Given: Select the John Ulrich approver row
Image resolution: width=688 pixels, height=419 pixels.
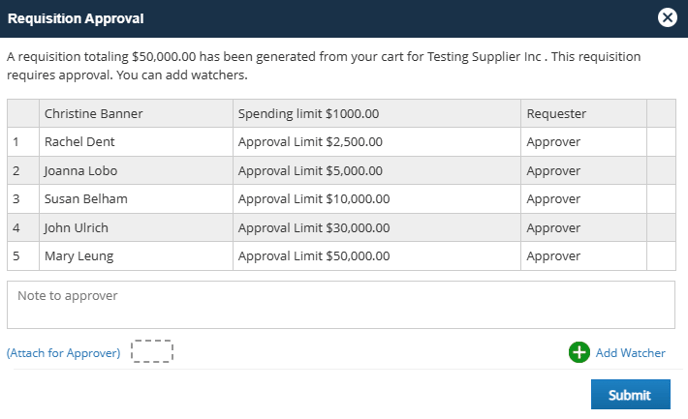Looking at the screenshot, I should coord(341,227).
